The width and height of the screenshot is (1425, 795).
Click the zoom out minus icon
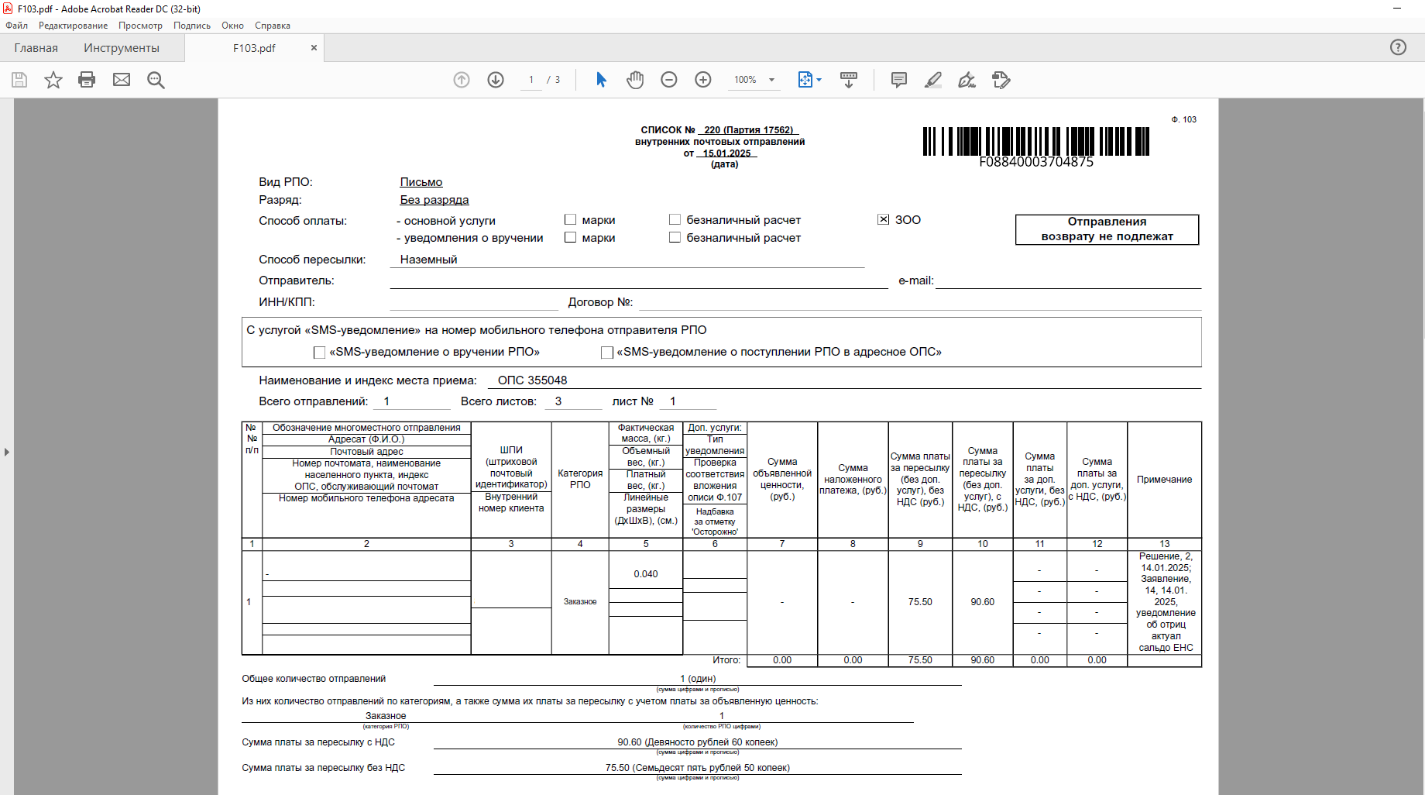click(669, 80)
